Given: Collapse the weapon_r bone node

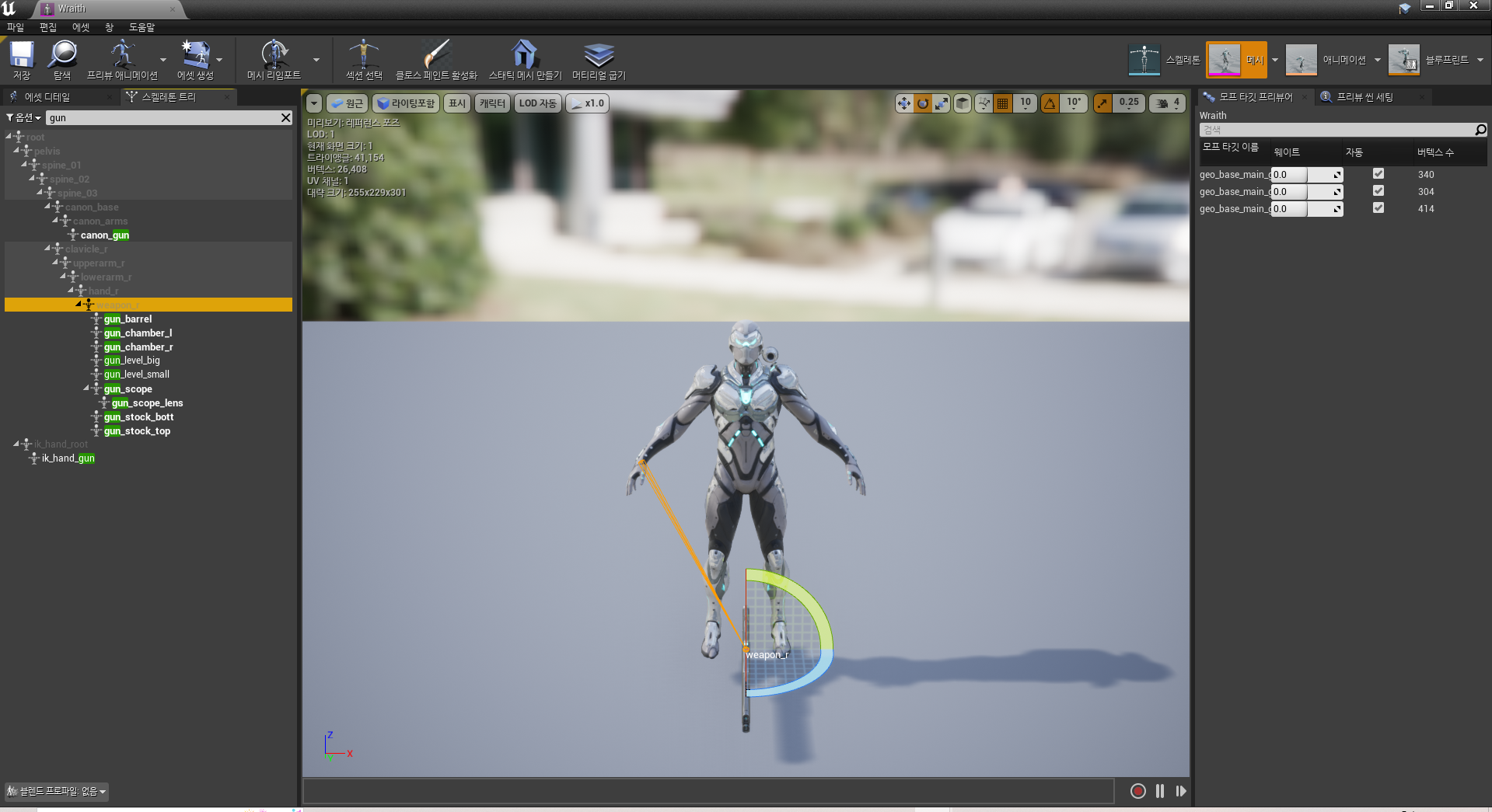Looking at the screenshot, I should (79, 305).
